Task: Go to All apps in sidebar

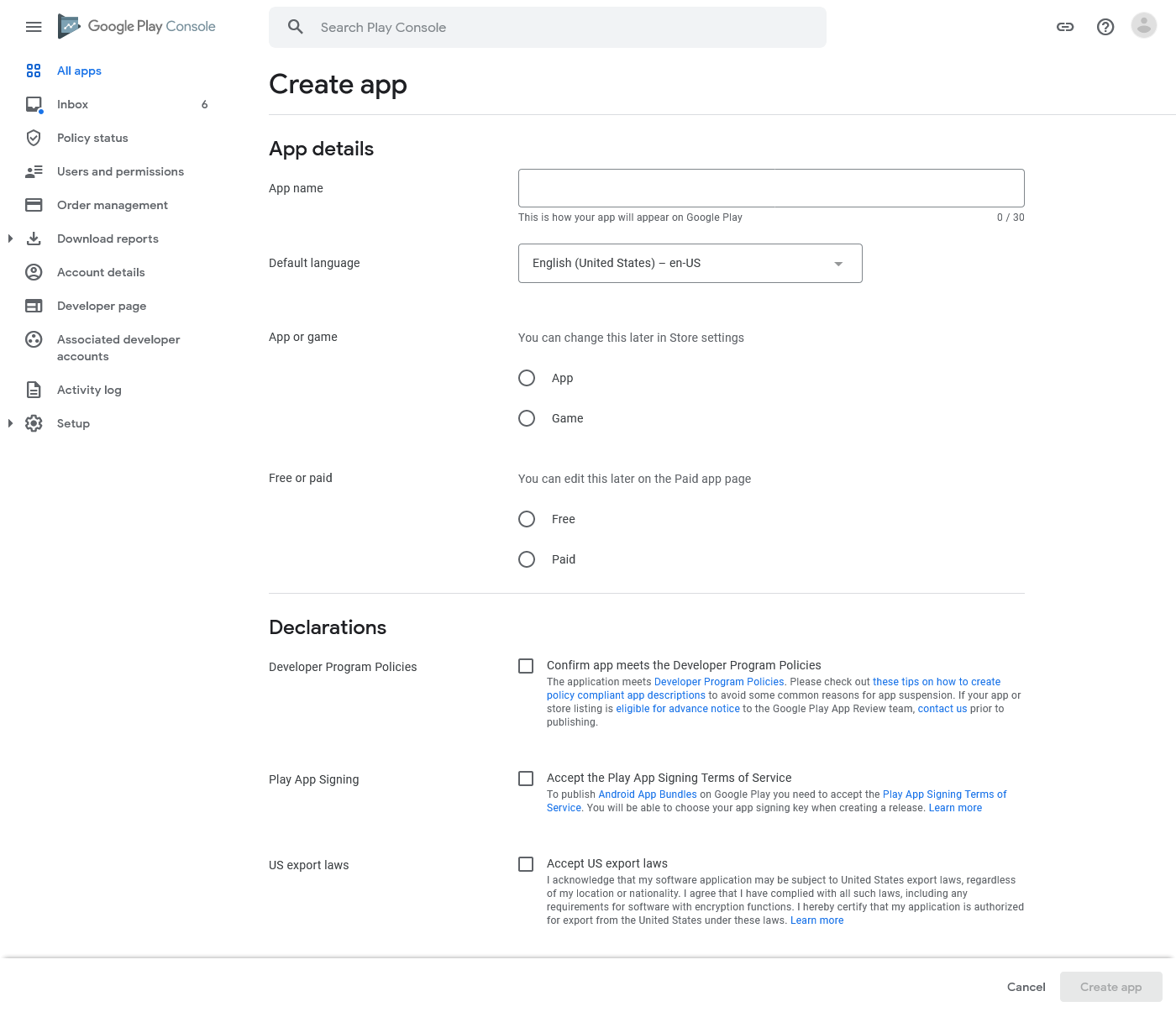Action: (x=79, y=71)
